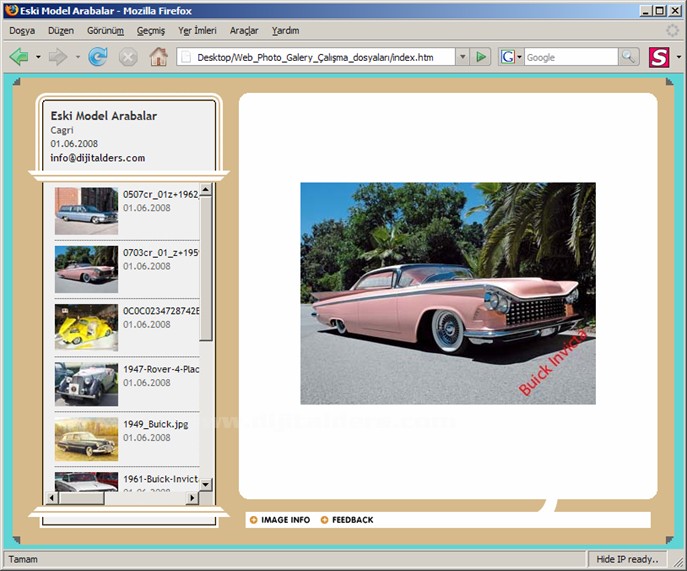Screen dimensions: 687x571
Task: Click the info@dijitalders.com email link
Action: (x=98, y=158)
